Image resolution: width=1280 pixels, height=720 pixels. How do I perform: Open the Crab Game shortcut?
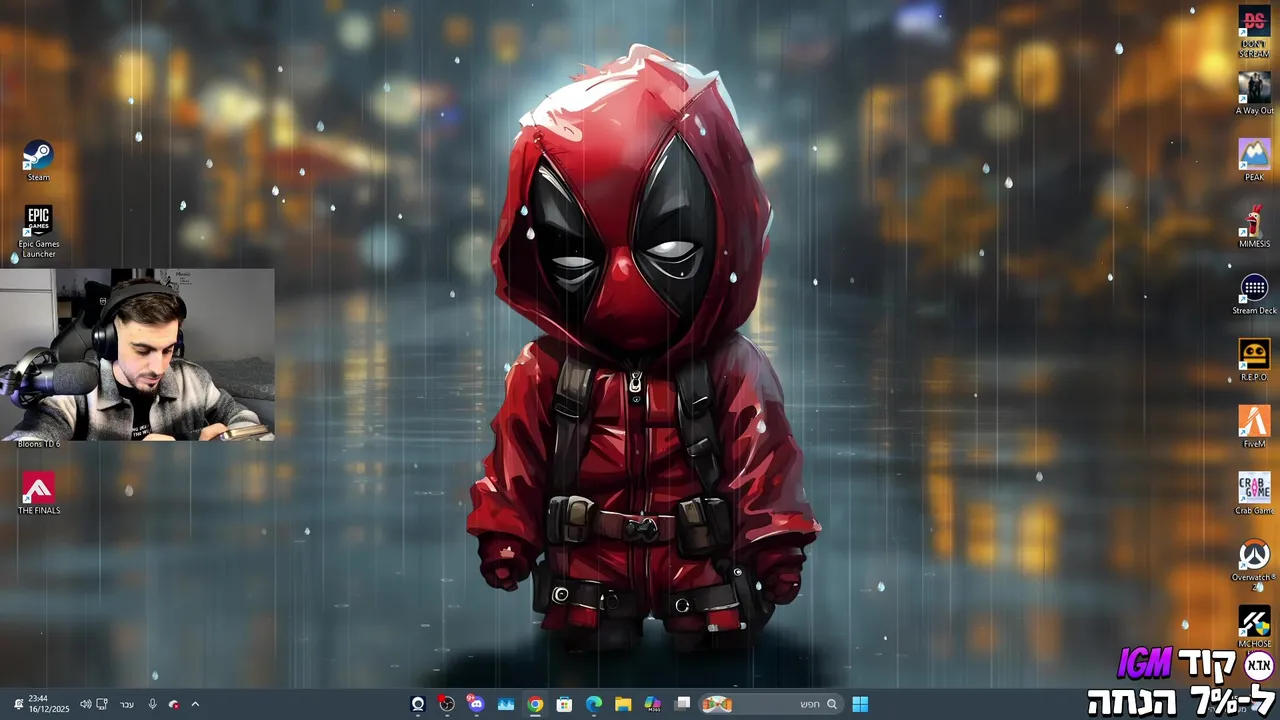coord(1254,494)
